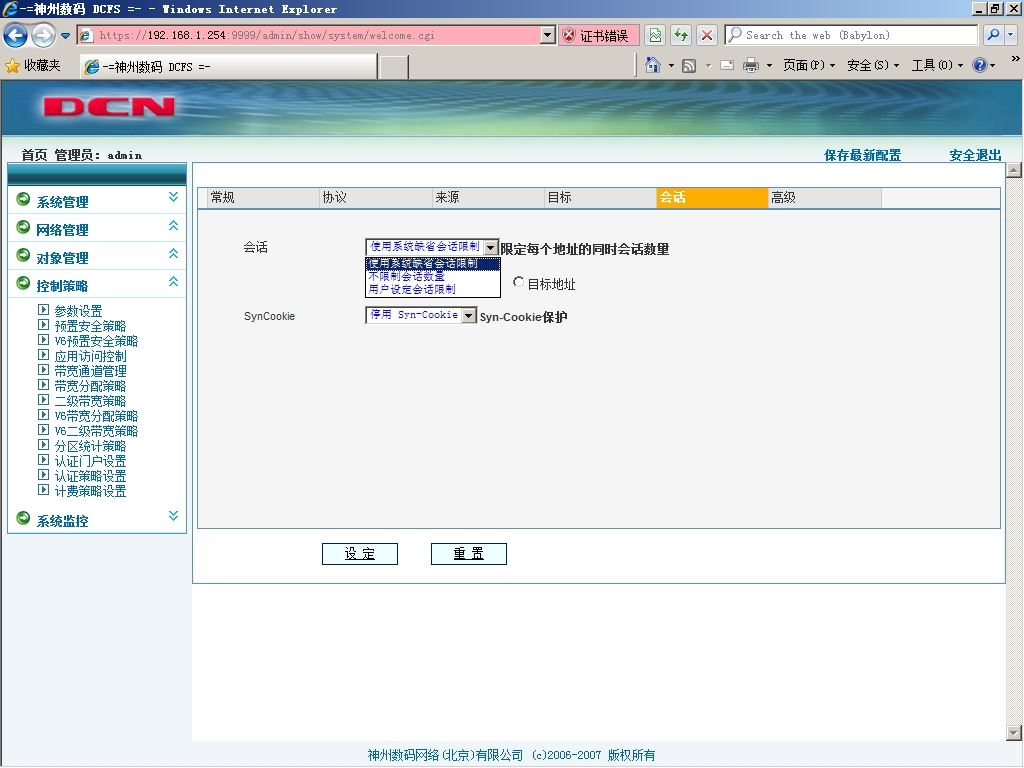Click the green icon beside 系统监控

click(x=23, y=518)
